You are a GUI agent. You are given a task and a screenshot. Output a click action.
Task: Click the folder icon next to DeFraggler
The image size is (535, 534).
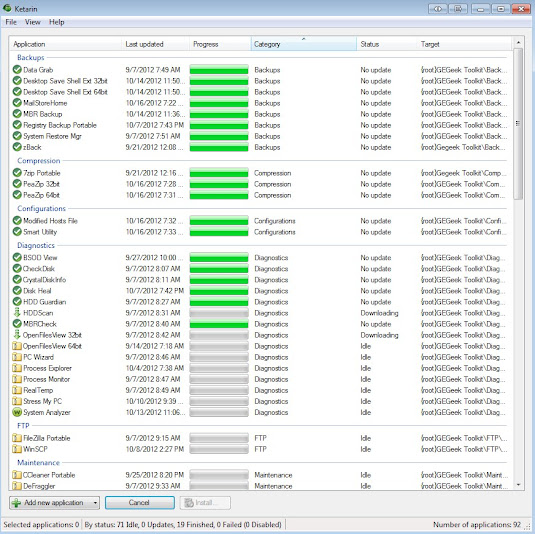[17, 486]
